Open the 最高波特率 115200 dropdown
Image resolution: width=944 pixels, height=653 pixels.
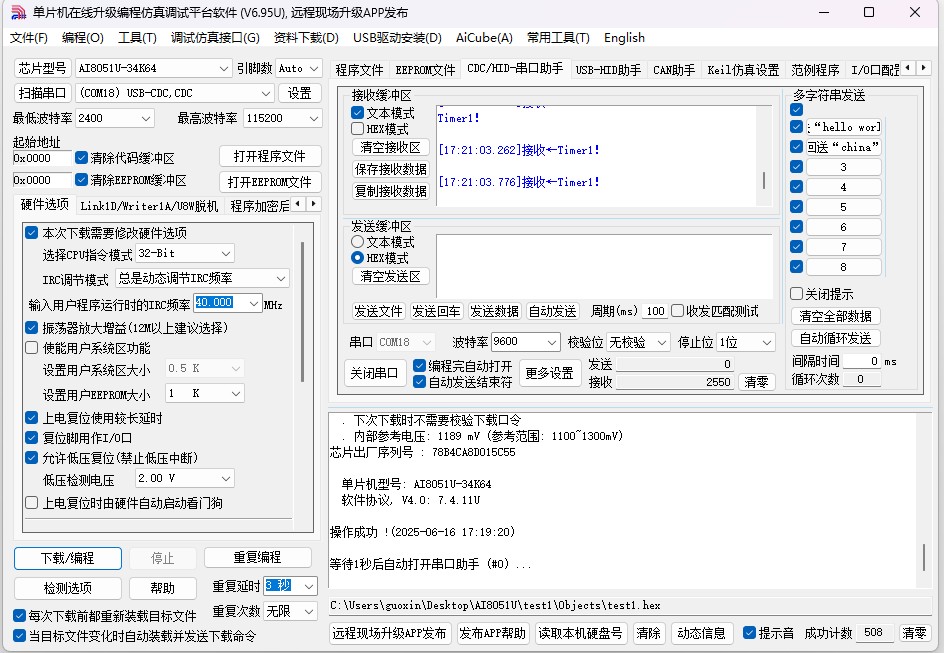[314, 119]
